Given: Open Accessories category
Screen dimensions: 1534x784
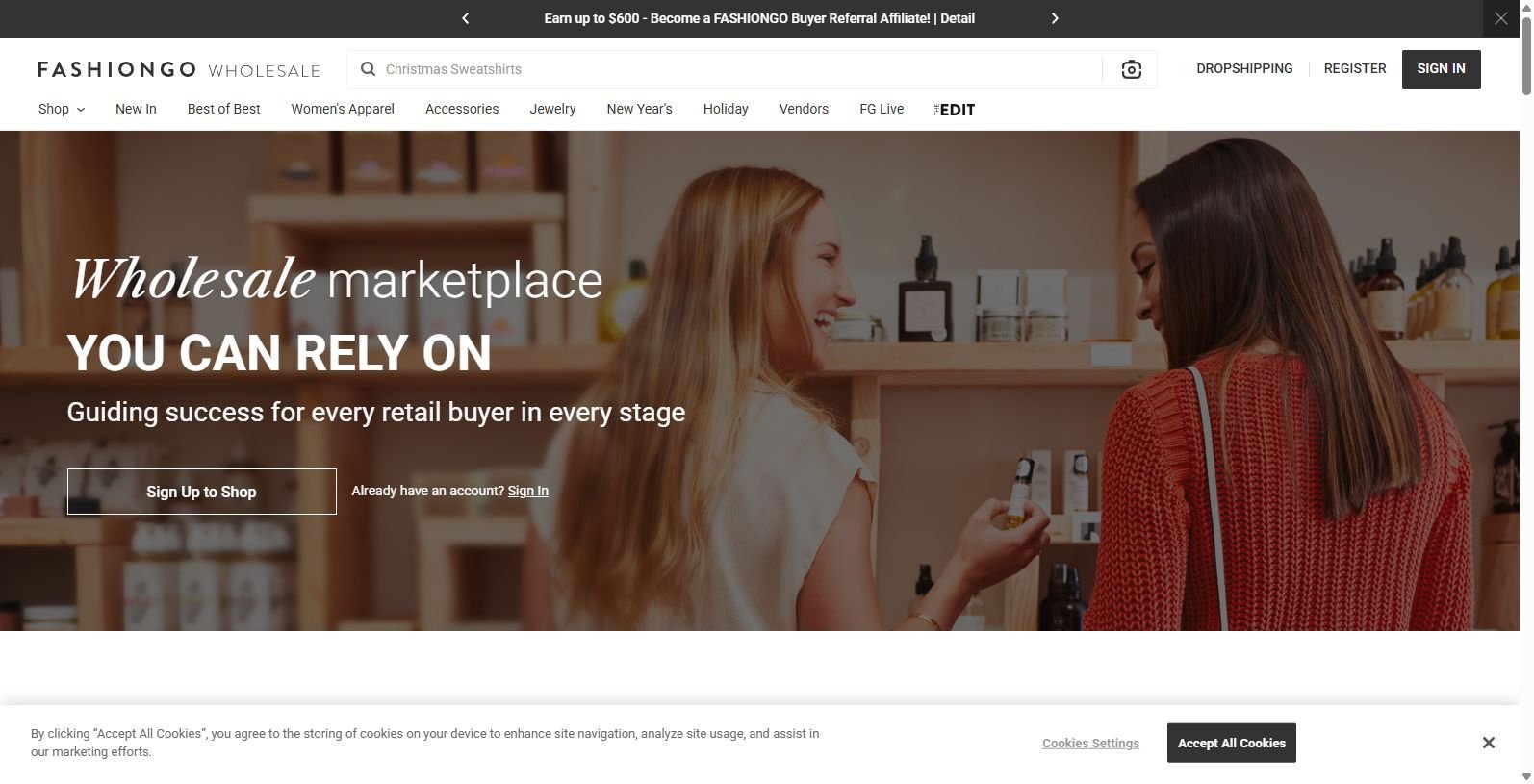Looking at the screenshot, I should [x=462, y=109].
